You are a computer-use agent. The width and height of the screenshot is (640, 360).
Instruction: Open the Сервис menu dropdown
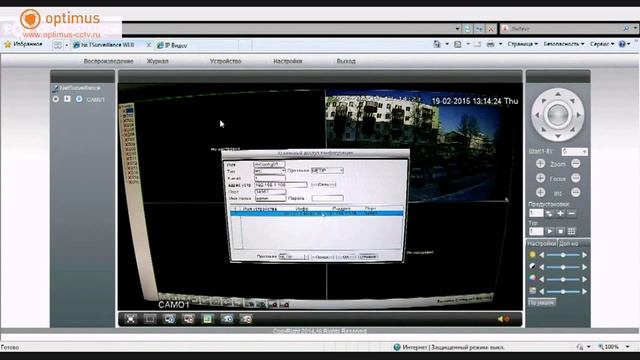pos(602,44)
